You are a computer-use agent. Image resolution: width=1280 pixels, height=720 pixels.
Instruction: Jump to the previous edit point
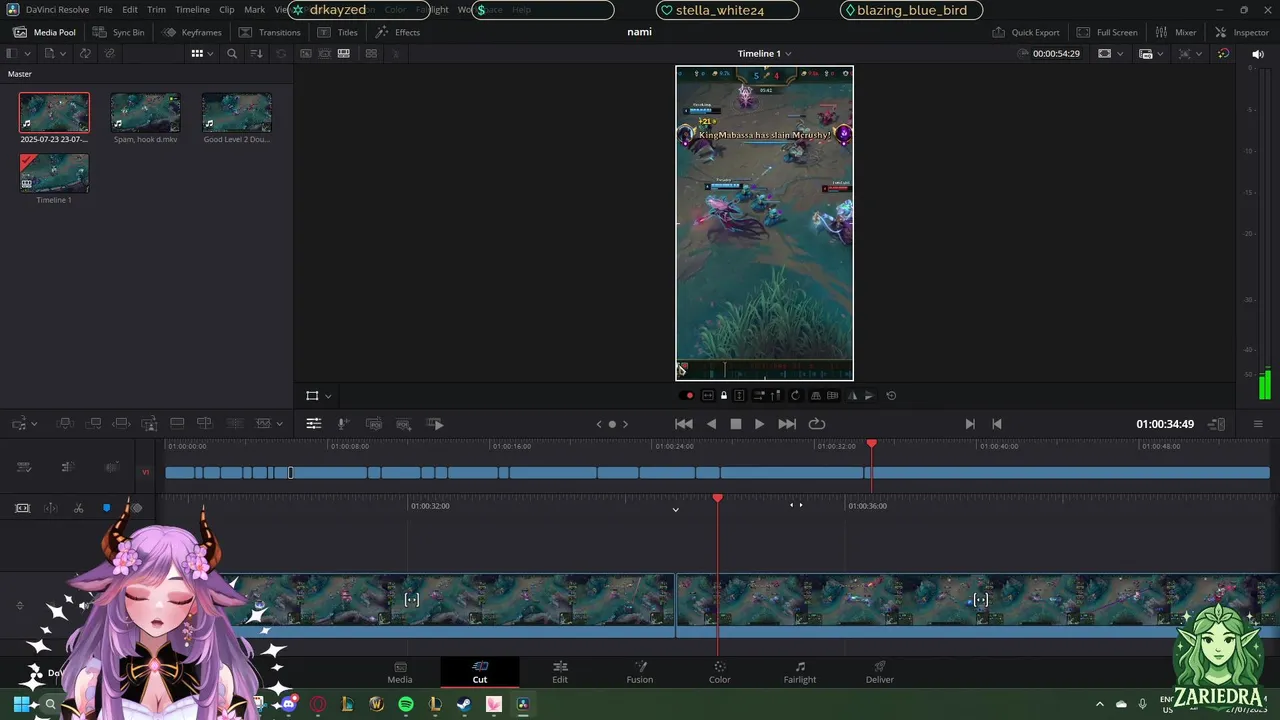996,424
